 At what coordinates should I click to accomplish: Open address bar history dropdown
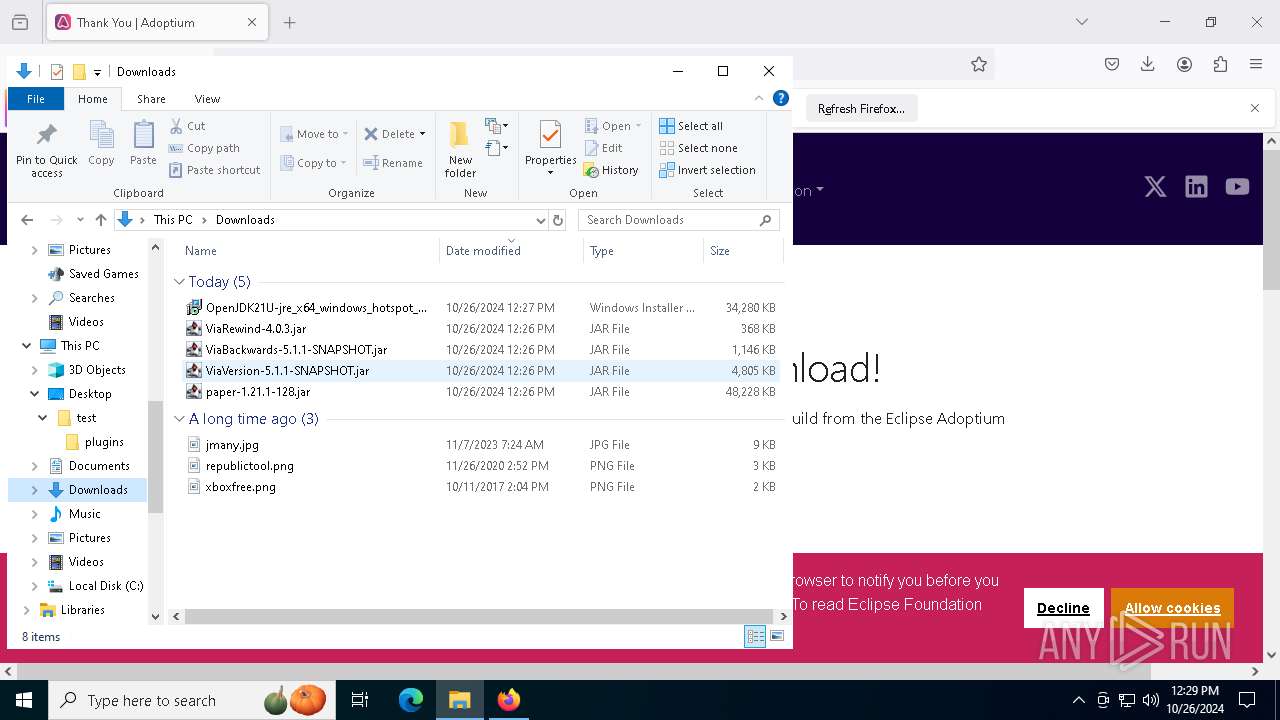540,220
